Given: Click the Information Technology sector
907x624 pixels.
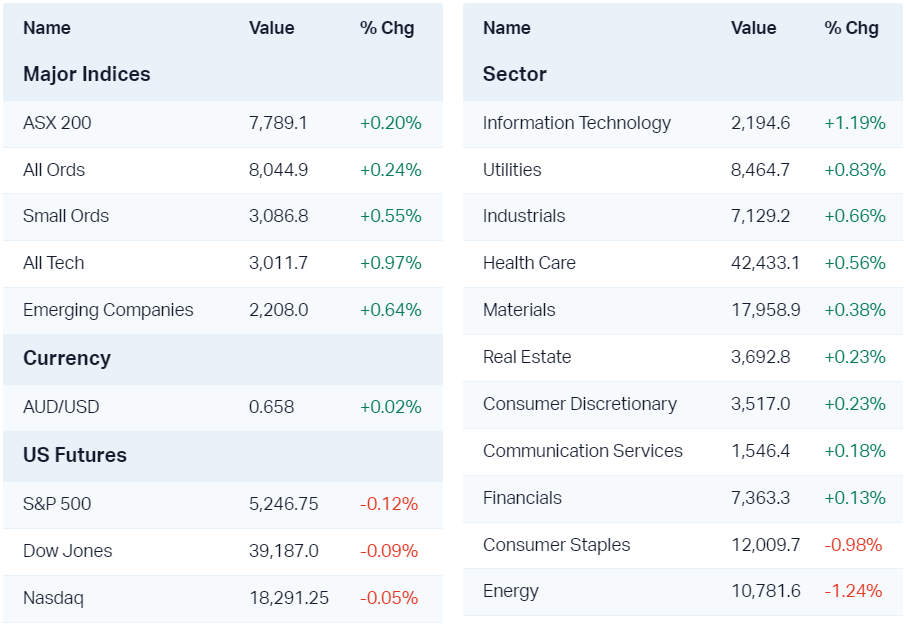Looking at the screenshot, I should coord(577,123).
